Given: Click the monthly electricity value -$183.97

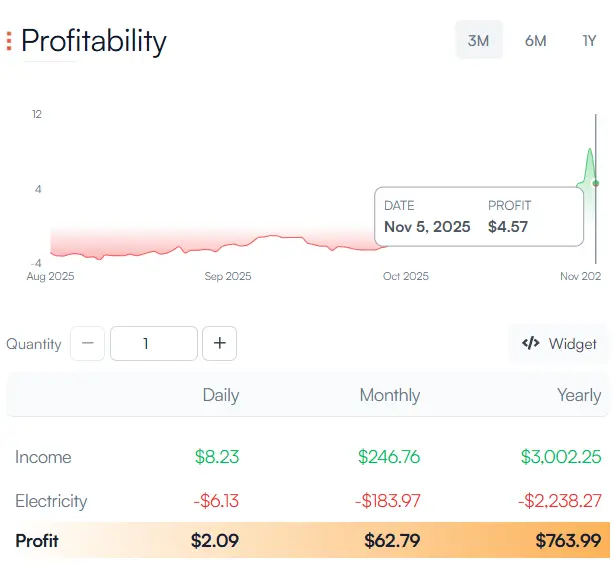Looking at the screenshot, I should click(383, 501).
